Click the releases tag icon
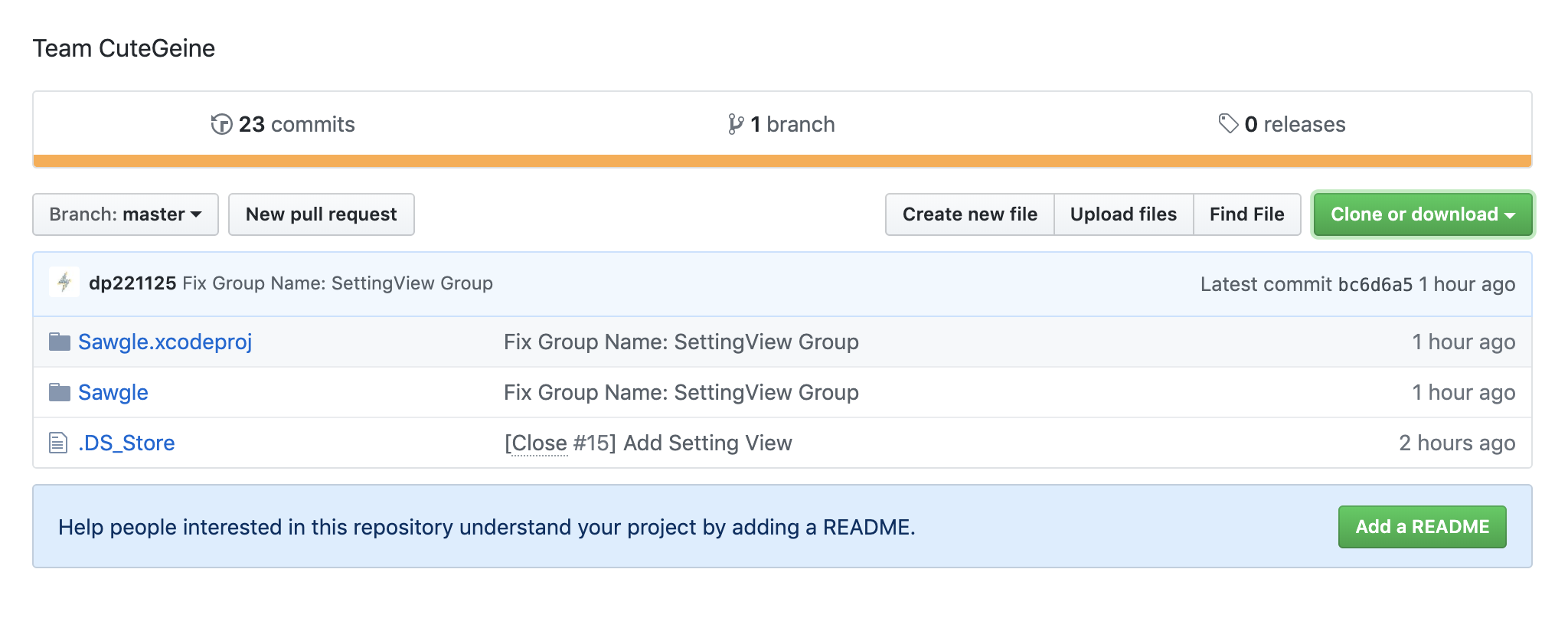The image size is (1568, 628). coord(1228,123)
